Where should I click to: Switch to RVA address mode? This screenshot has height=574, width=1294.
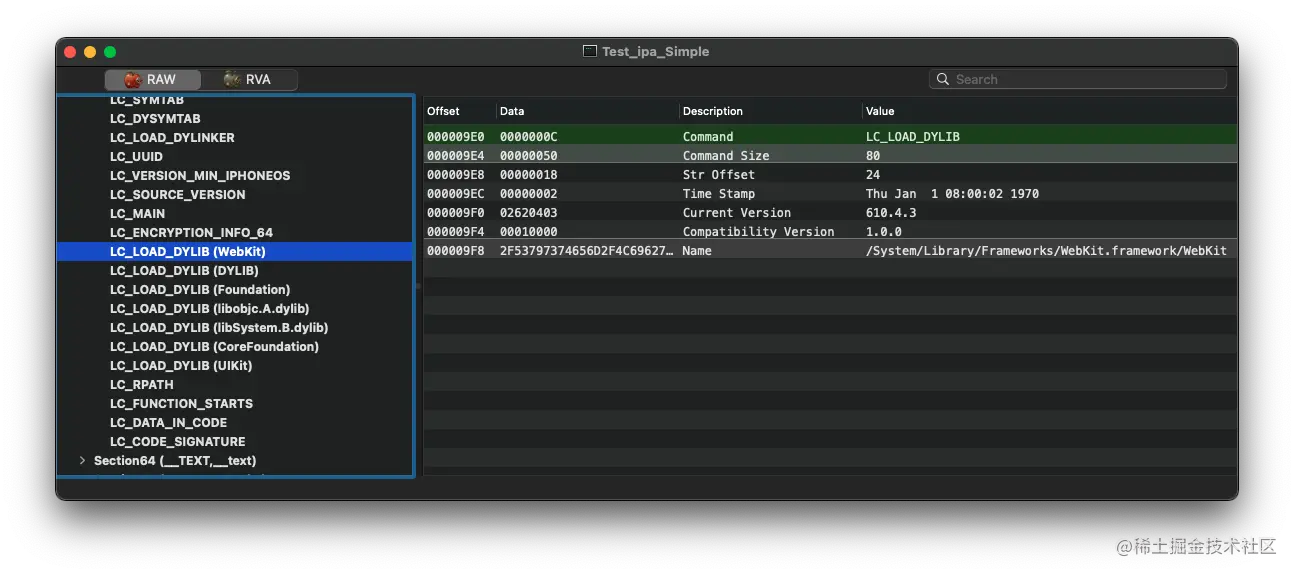click(x=249, y=79)
